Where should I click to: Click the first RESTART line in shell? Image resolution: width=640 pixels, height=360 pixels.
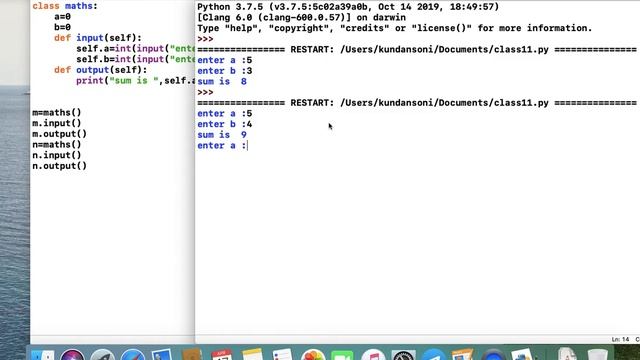(x=417, y=49)
